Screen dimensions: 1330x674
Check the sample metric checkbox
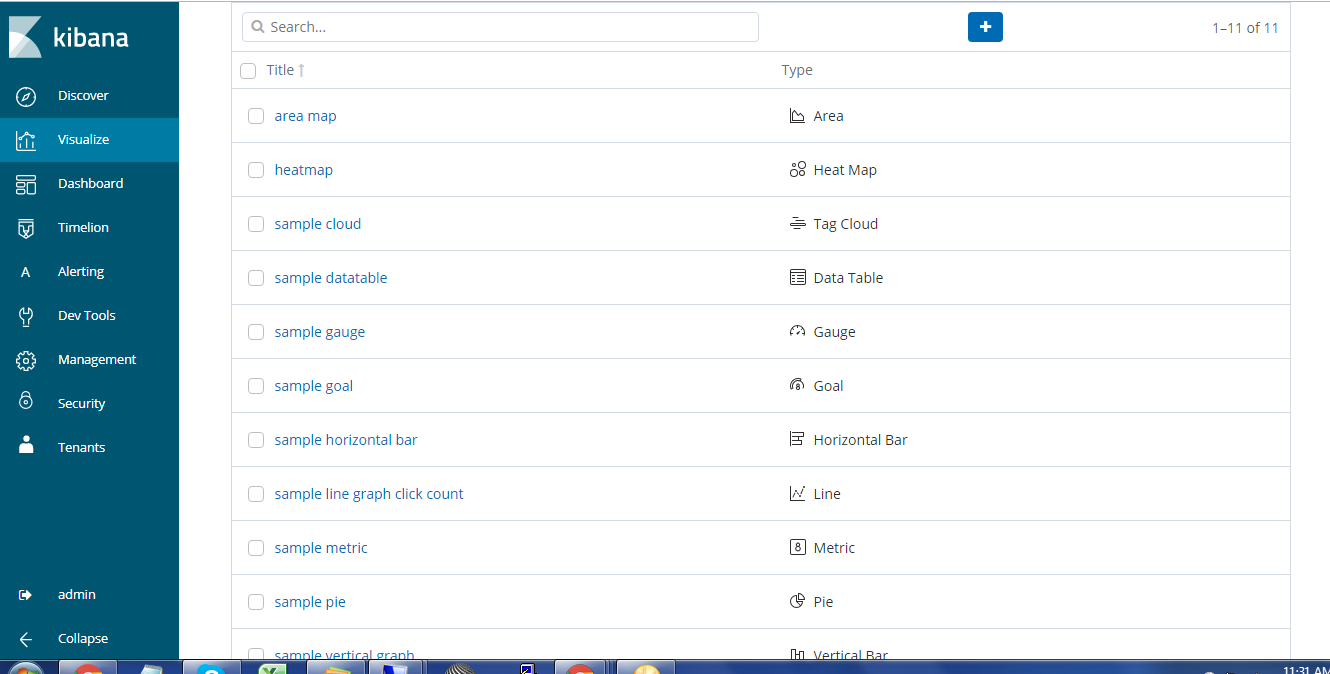pos(256,548)
